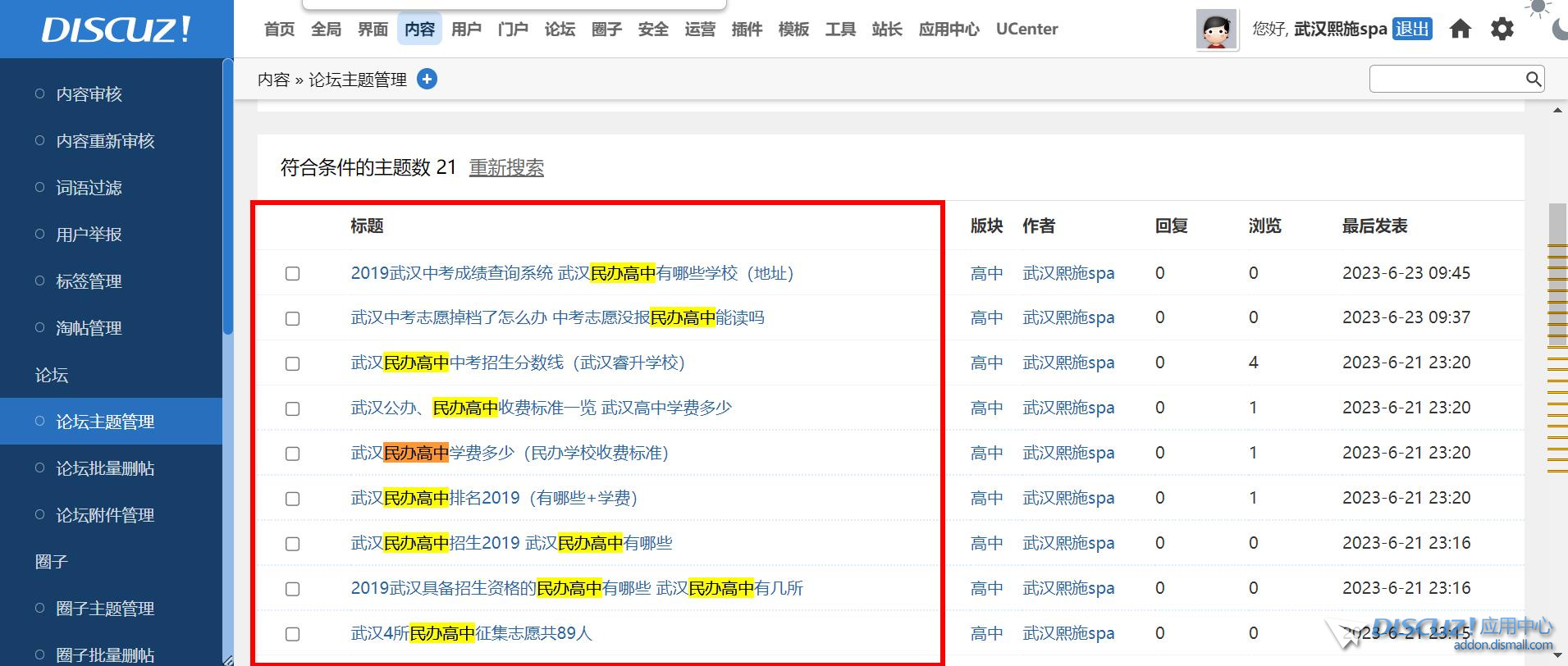Open thread 武汉4所民办高中征集志愿共89人
The width and height of the screenshot is (1568, 666).
click(x=471, y=633)
